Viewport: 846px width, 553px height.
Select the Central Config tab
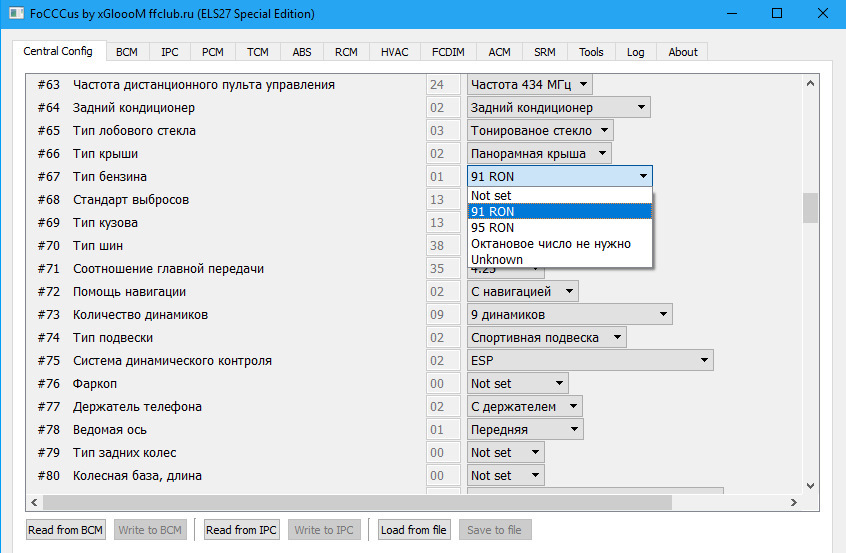(58, 51)
